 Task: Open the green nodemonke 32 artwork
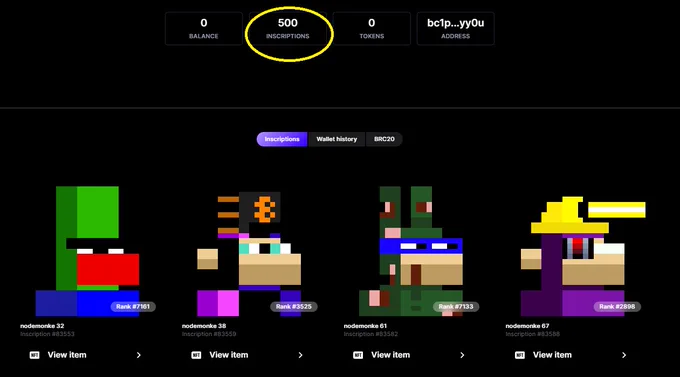click(87, 251)
